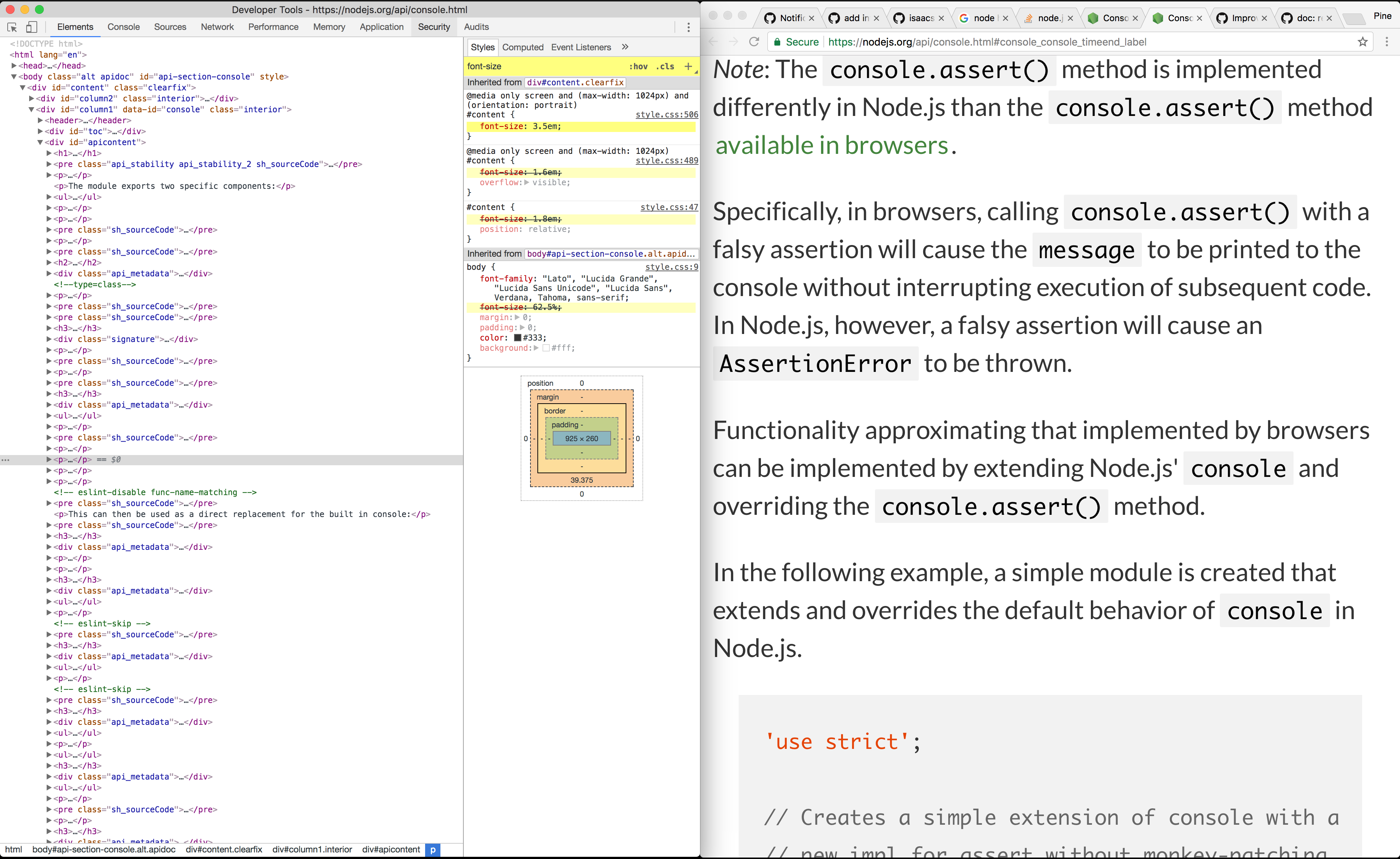The width and height of the screenshot is (1400, 859).
Task: Follow the 'available in browsers' link
Action: [832, 145]
